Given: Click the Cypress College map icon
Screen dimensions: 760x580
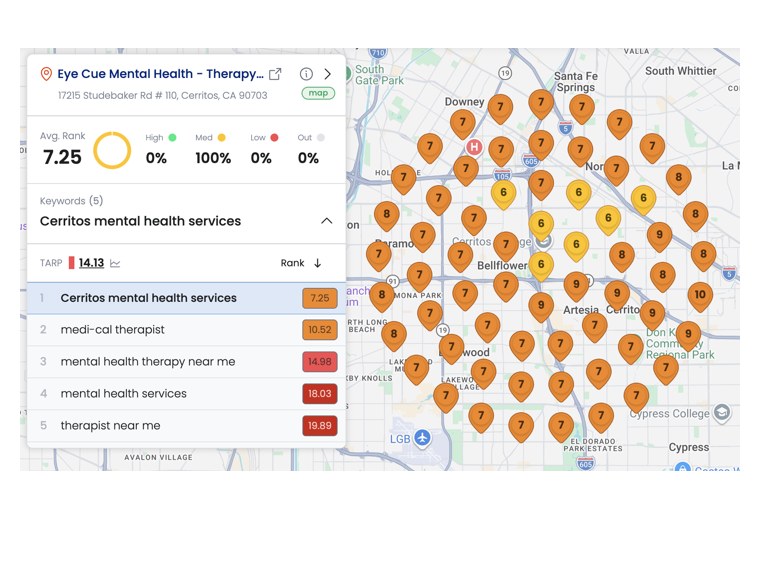Looking at the screenshot, I should (x=722, y=413).
